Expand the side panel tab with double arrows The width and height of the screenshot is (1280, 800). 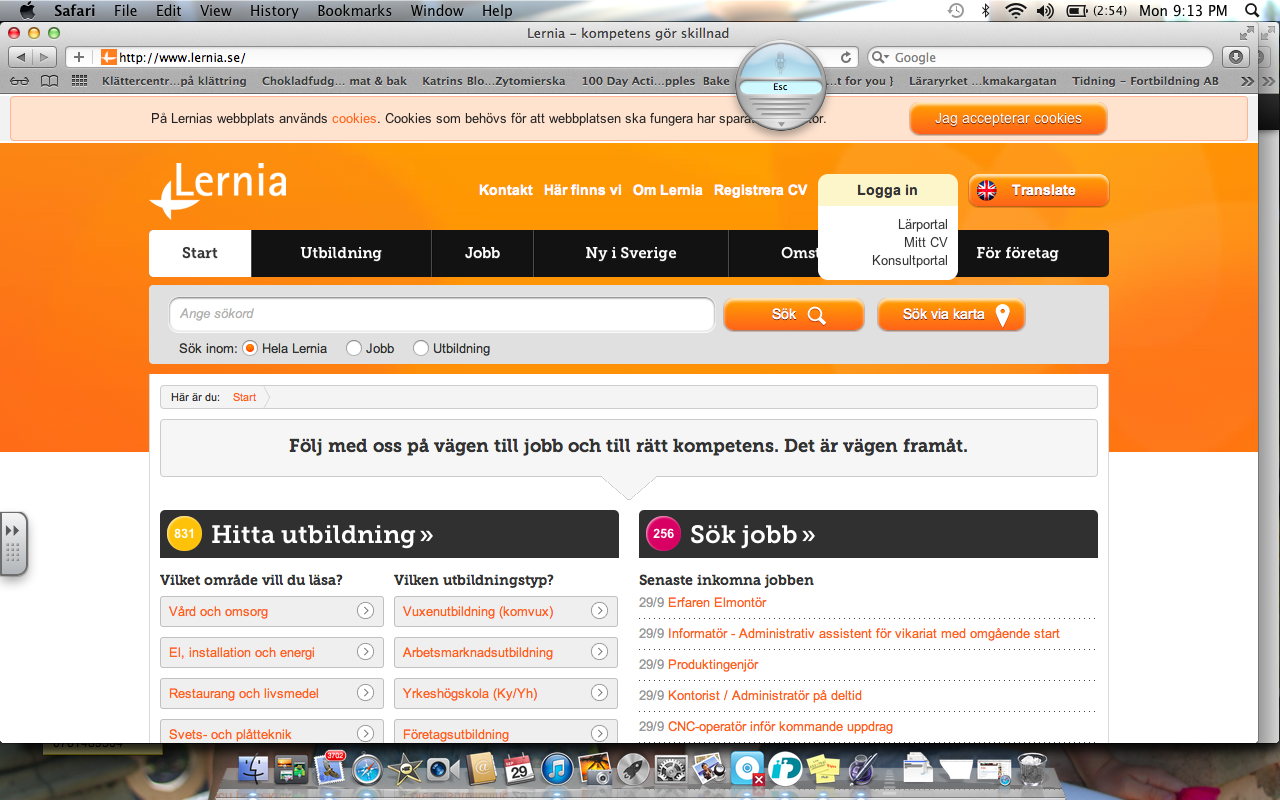click(x=13, y=543)
